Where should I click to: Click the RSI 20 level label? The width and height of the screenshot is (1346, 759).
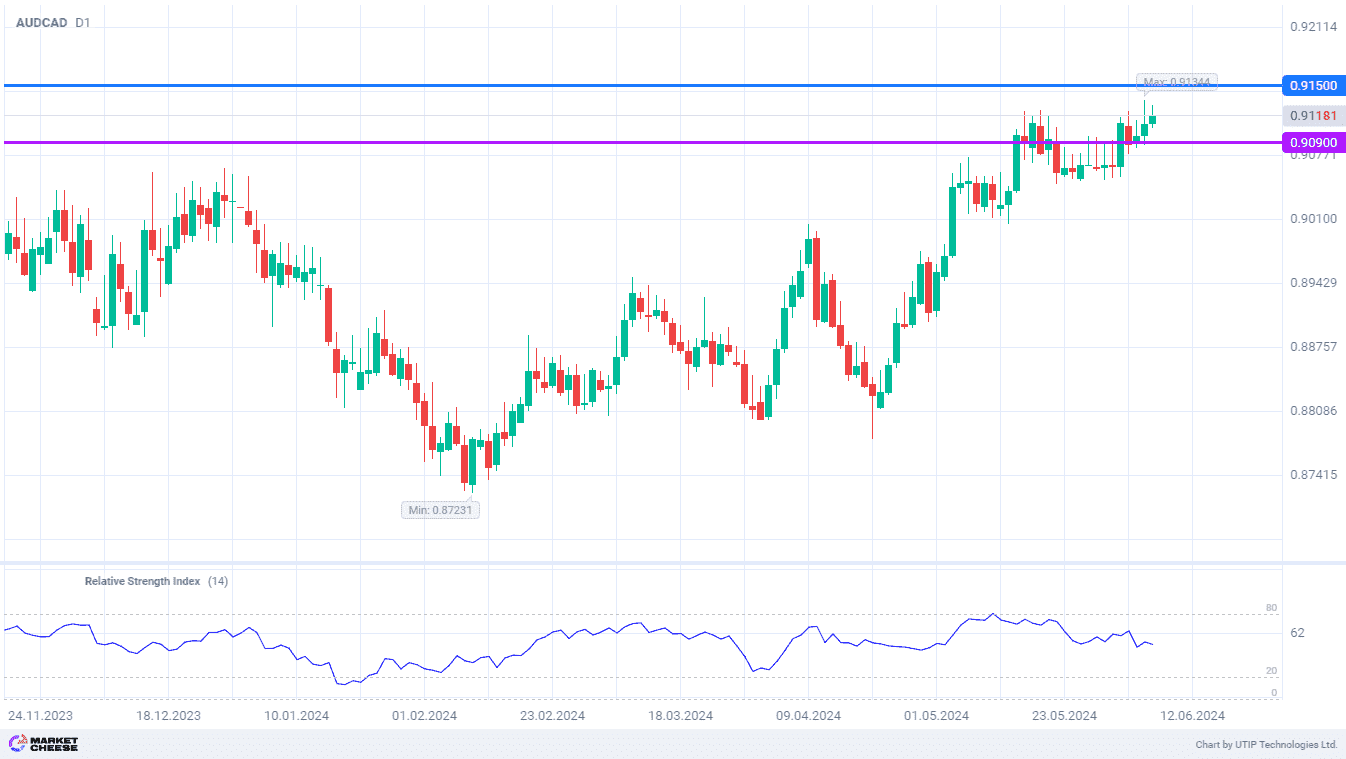coord(1271,671)
